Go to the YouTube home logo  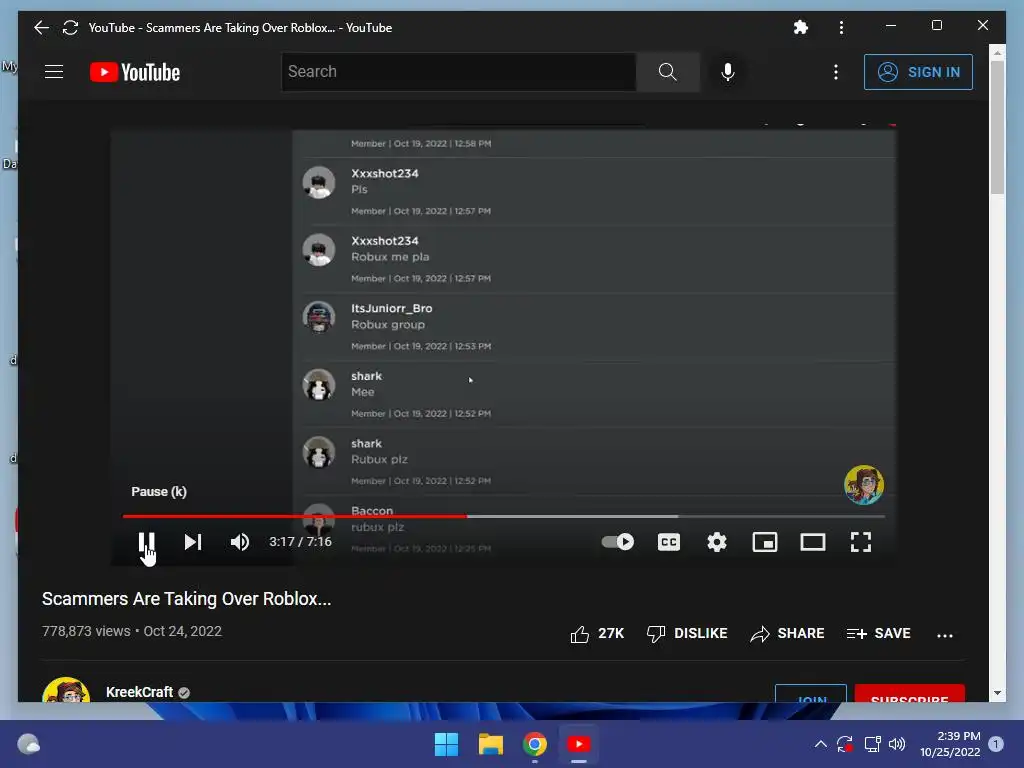[135, 72]
